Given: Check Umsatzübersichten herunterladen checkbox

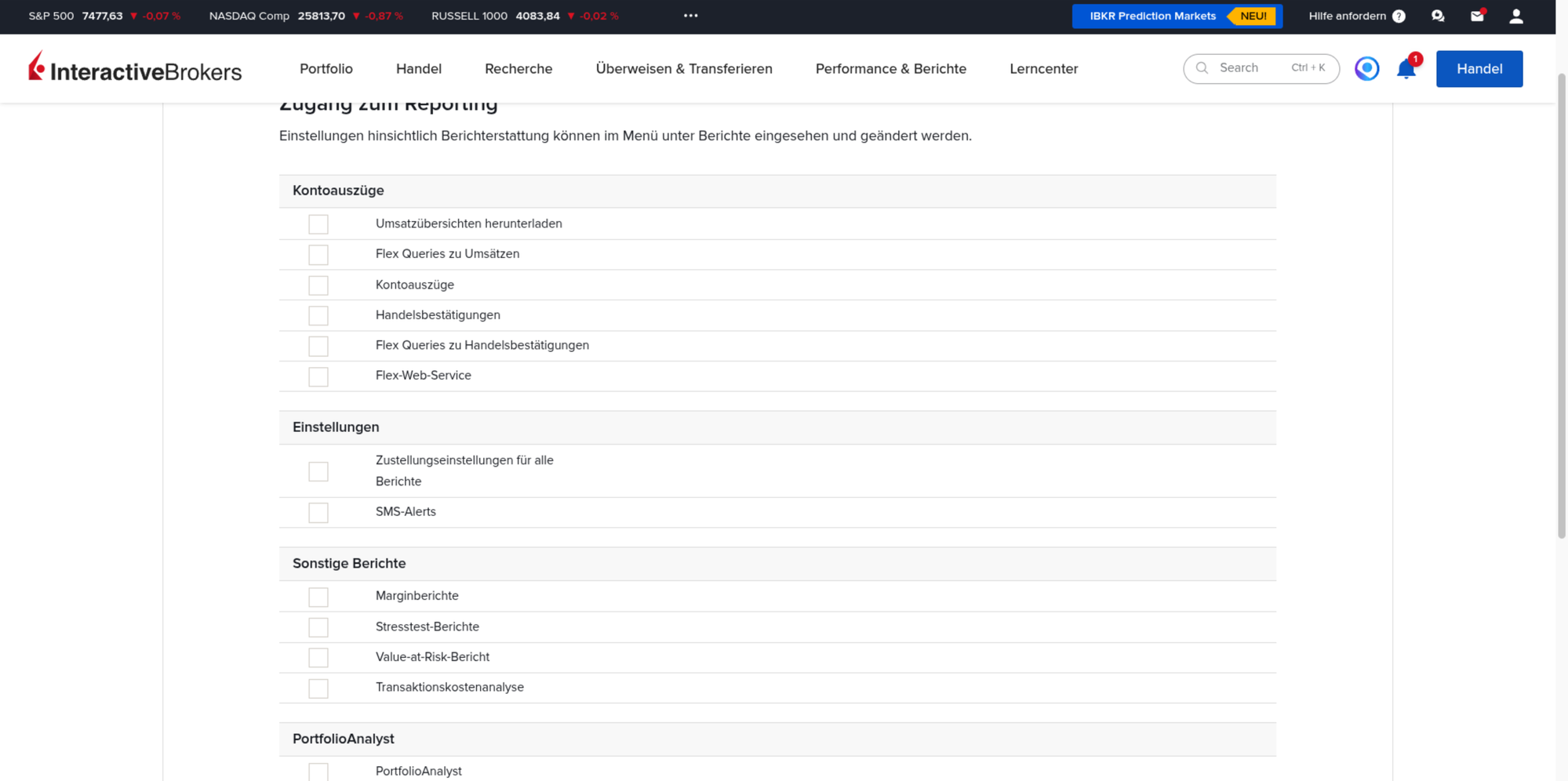Looking at the screenshot, I should (318, 224).
